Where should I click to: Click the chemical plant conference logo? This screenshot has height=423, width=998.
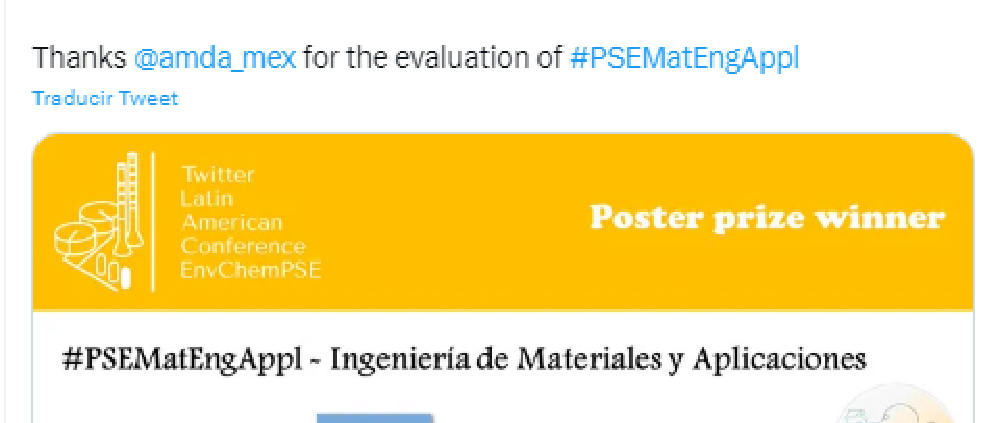click(x=98, y=222)
